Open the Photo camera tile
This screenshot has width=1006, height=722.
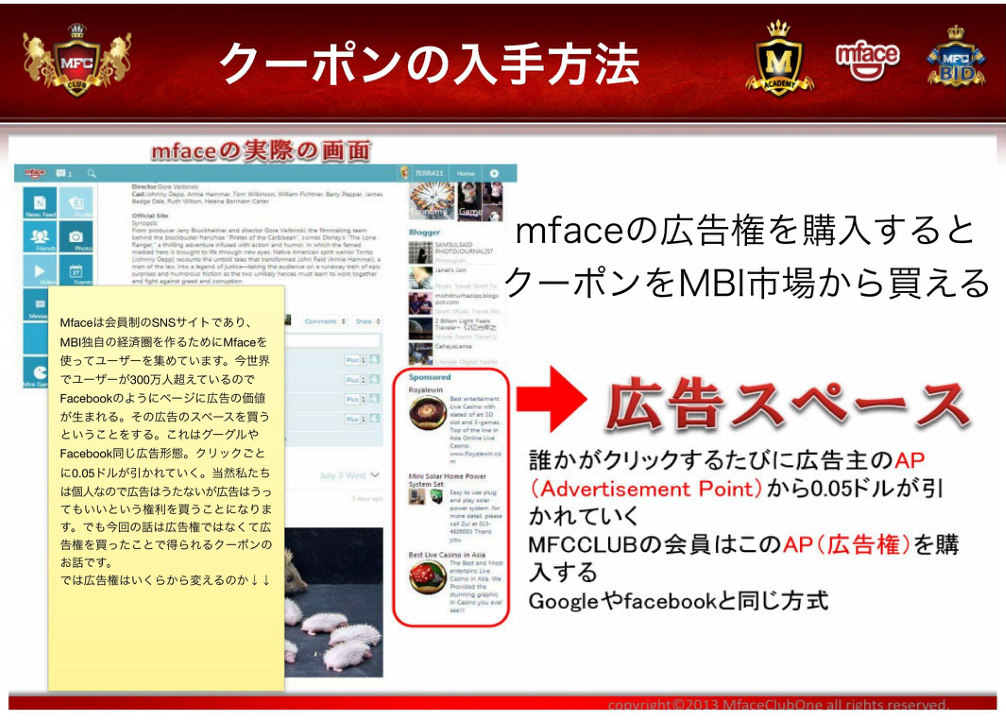76,237
